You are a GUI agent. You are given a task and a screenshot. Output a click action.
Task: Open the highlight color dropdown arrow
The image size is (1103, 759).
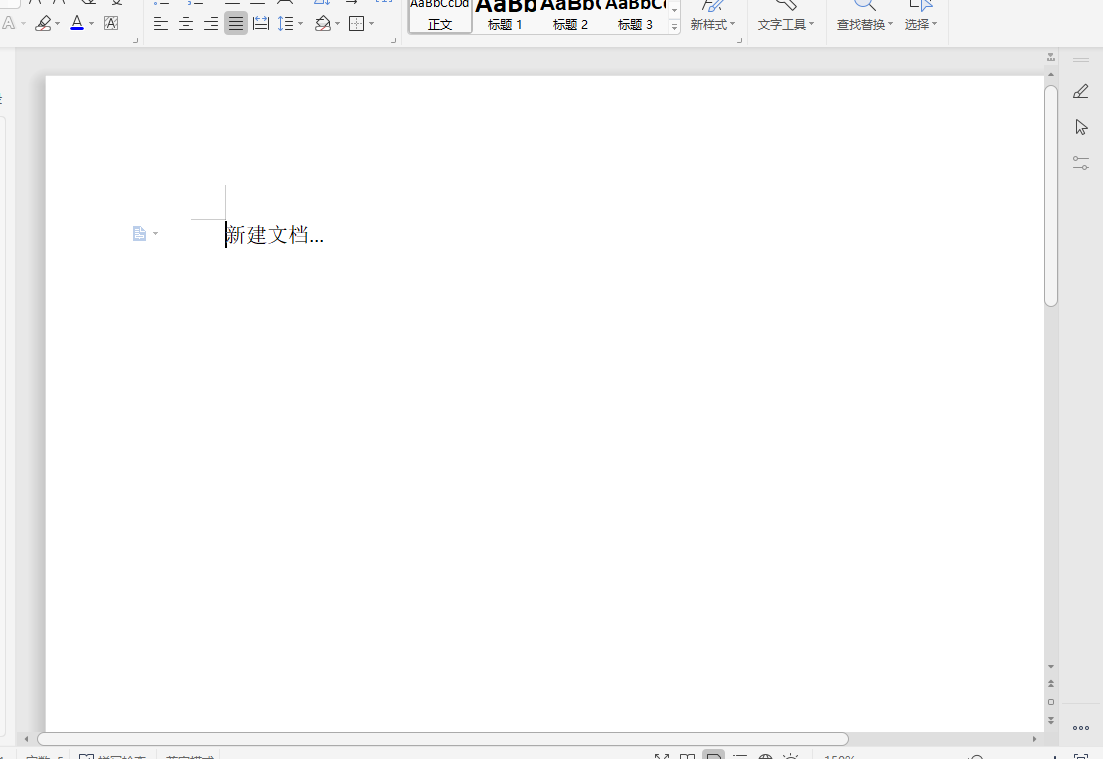click(x=57, y=24)
